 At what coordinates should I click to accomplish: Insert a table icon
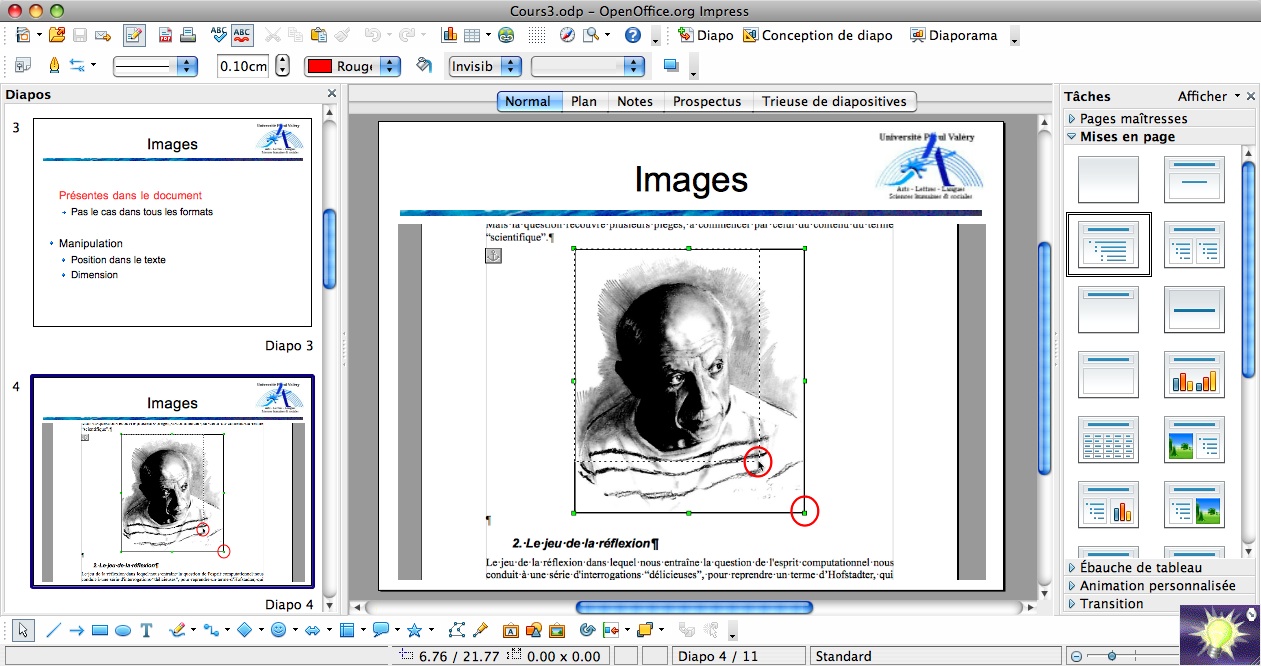473,36
